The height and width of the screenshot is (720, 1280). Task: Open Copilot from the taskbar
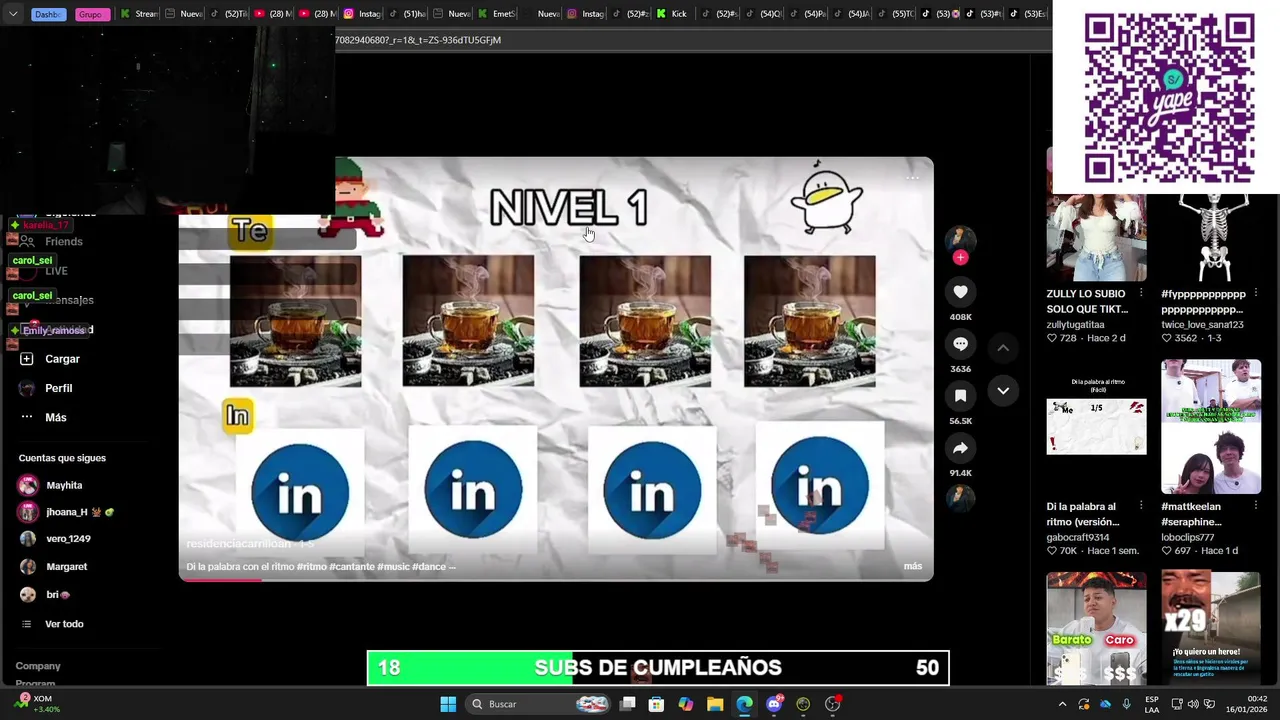(685, 704)
